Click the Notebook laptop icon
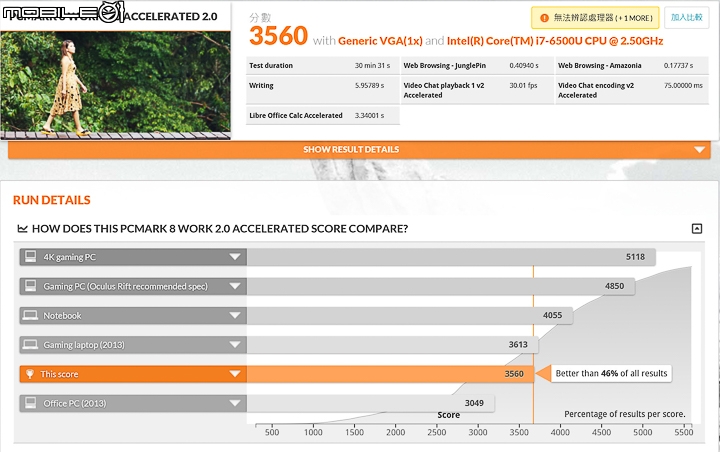The width and height of the screenshot is (720, 452). (30, 315)
